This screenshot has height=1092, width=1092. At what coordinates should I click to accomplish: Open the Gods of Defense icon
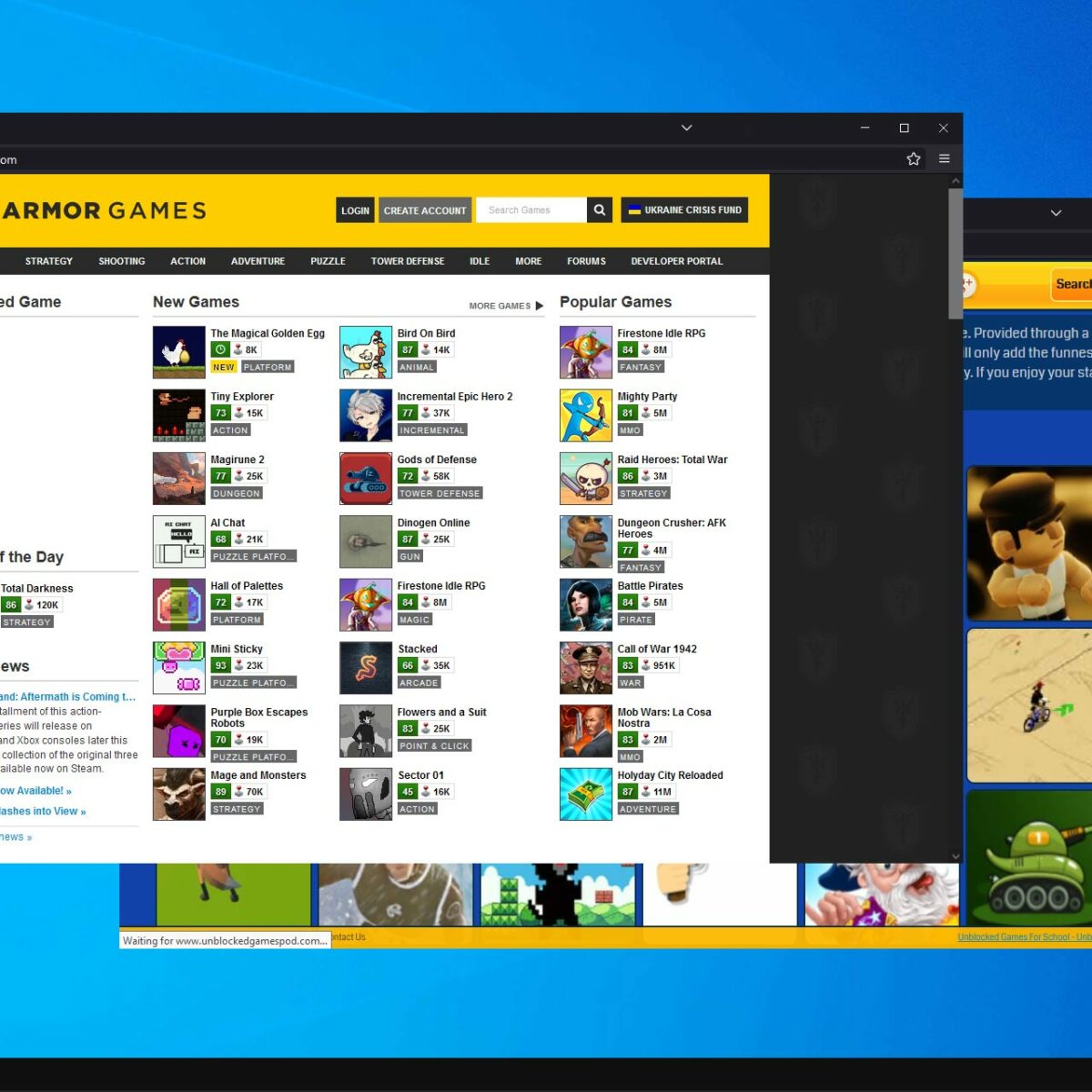(366, 478)
